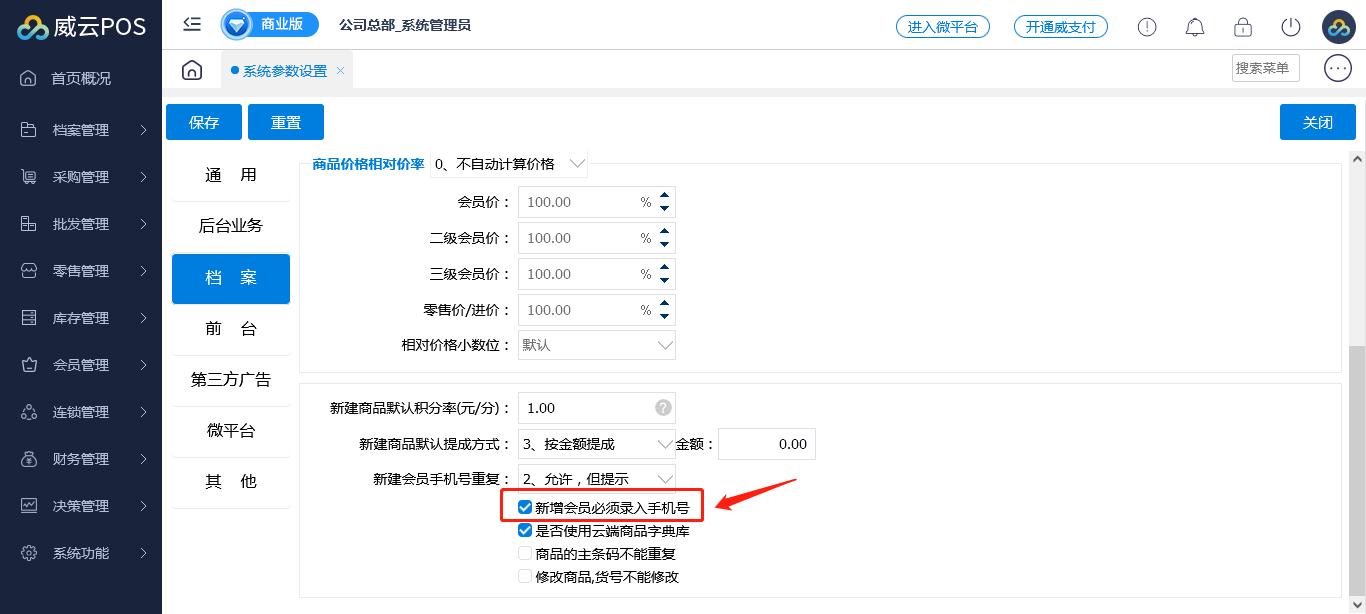Expand 会员管理 in the sidebar
Image resolution: width=1366 pixels, height=614 pixels.
coord(81,365)
